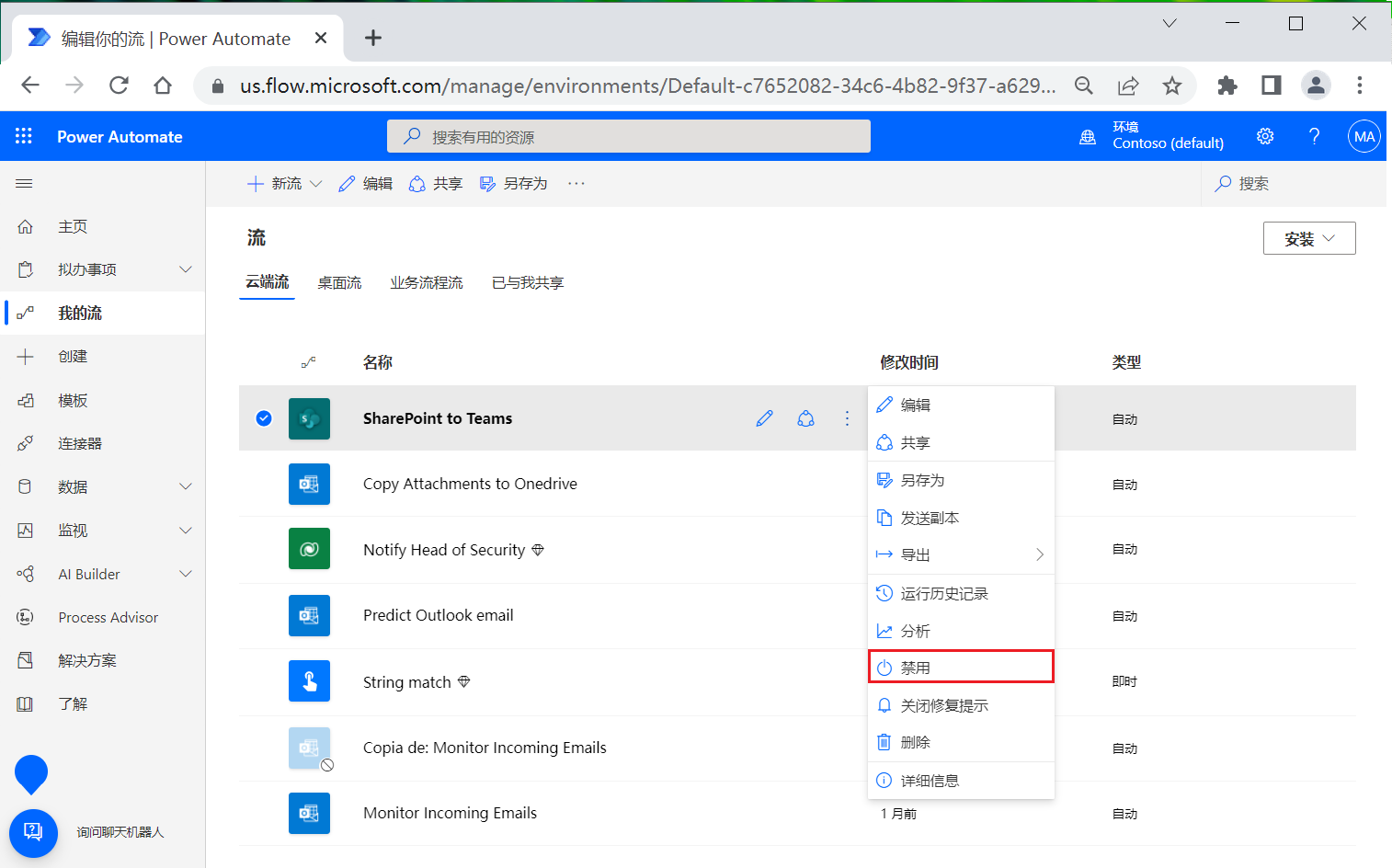The height and width of the screenshot is (868, 1392).
Task: Click the environment globe icon
Action: tap(1088, 137)
